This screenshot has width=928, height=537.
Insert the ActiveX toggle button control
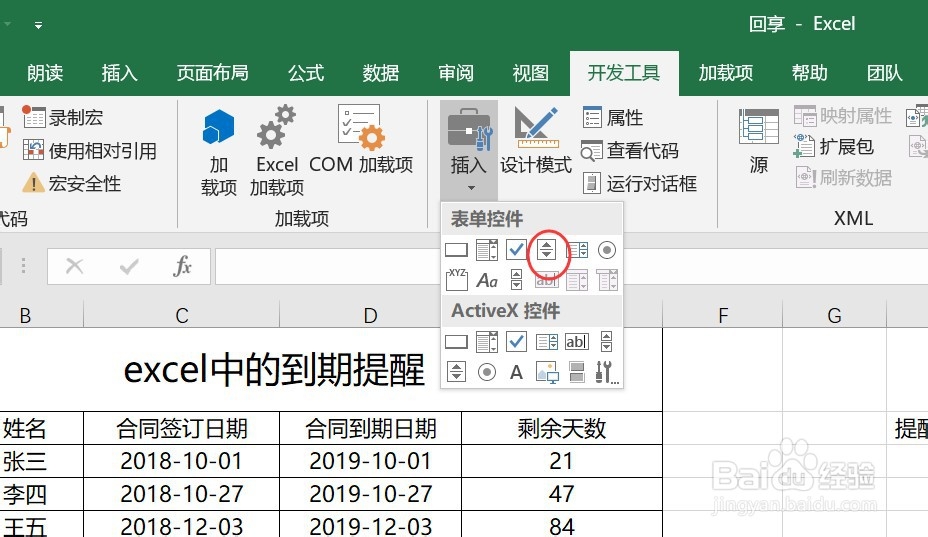pos(576,372)
